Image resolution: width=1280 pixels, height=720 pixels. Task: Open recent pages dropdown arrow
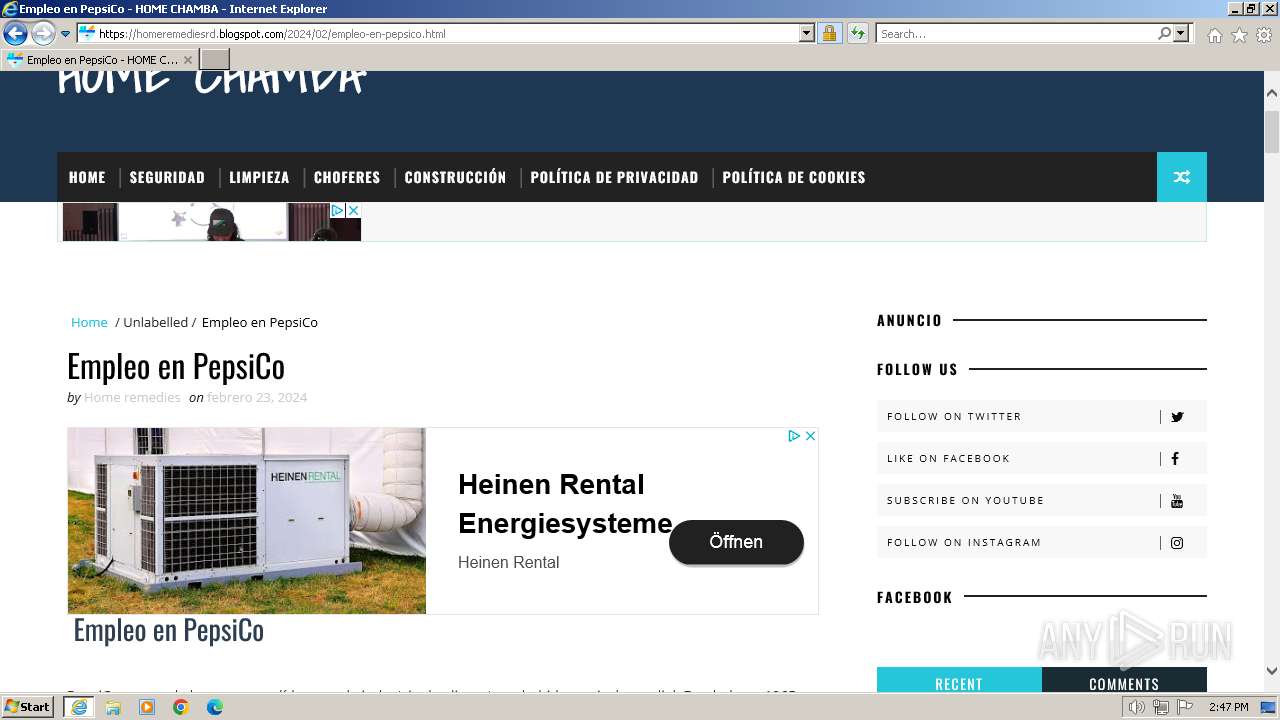tap(65, 34)
